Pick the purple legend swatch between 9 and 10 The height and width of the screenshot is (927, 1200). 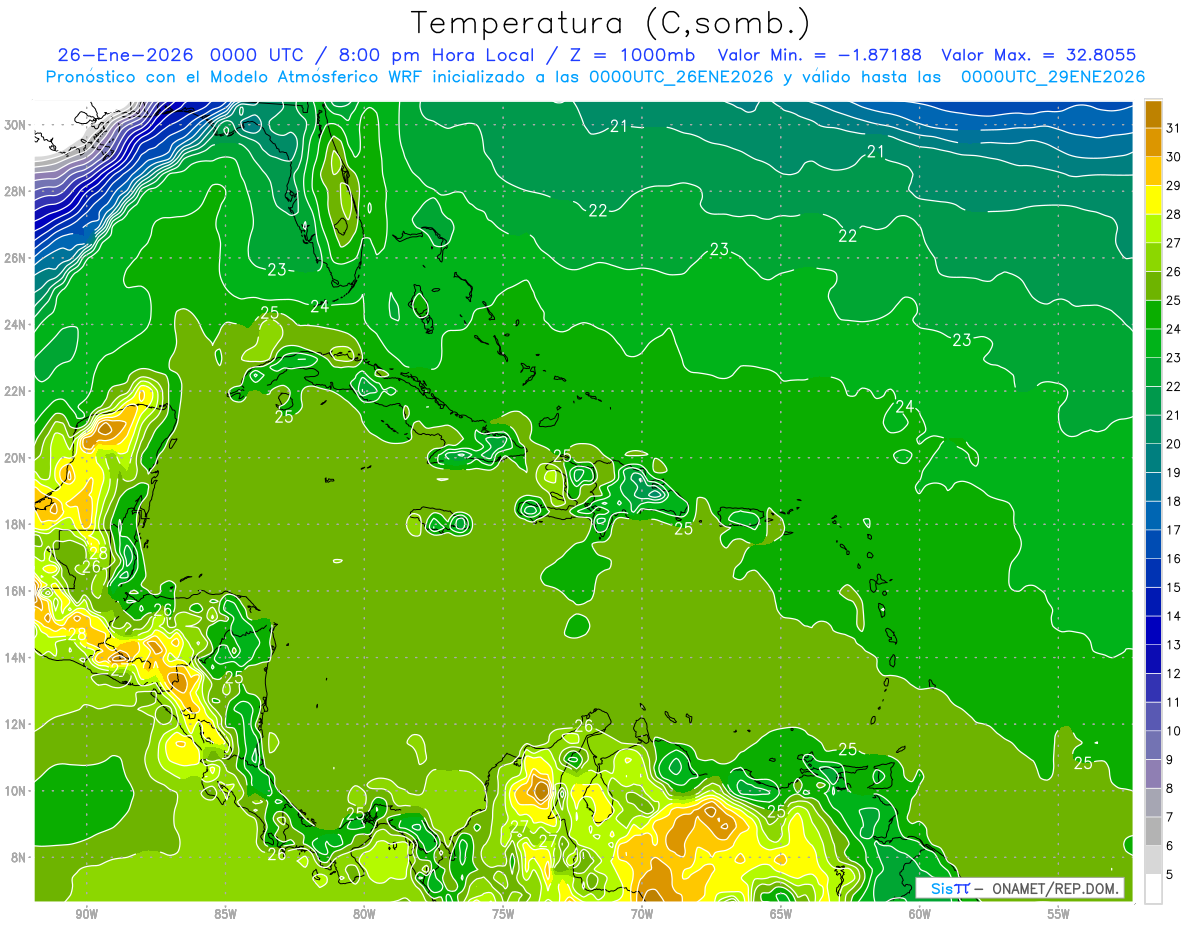[1153, 745]
